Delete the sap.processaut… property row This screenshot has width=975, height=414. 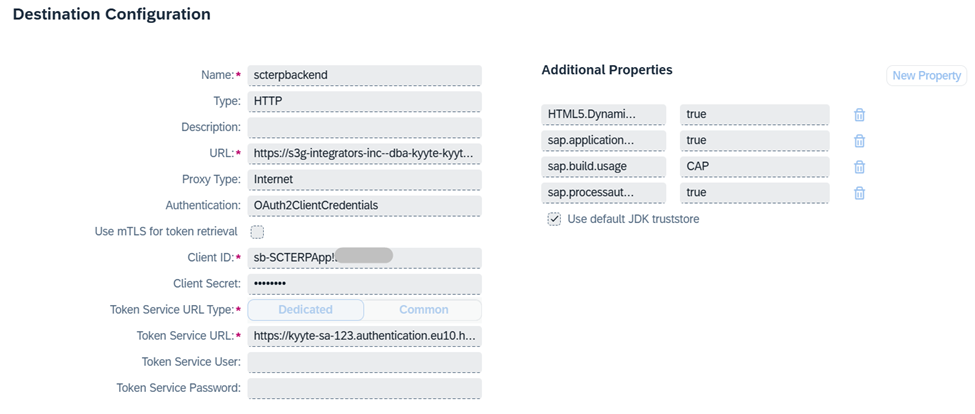(859, 193)
